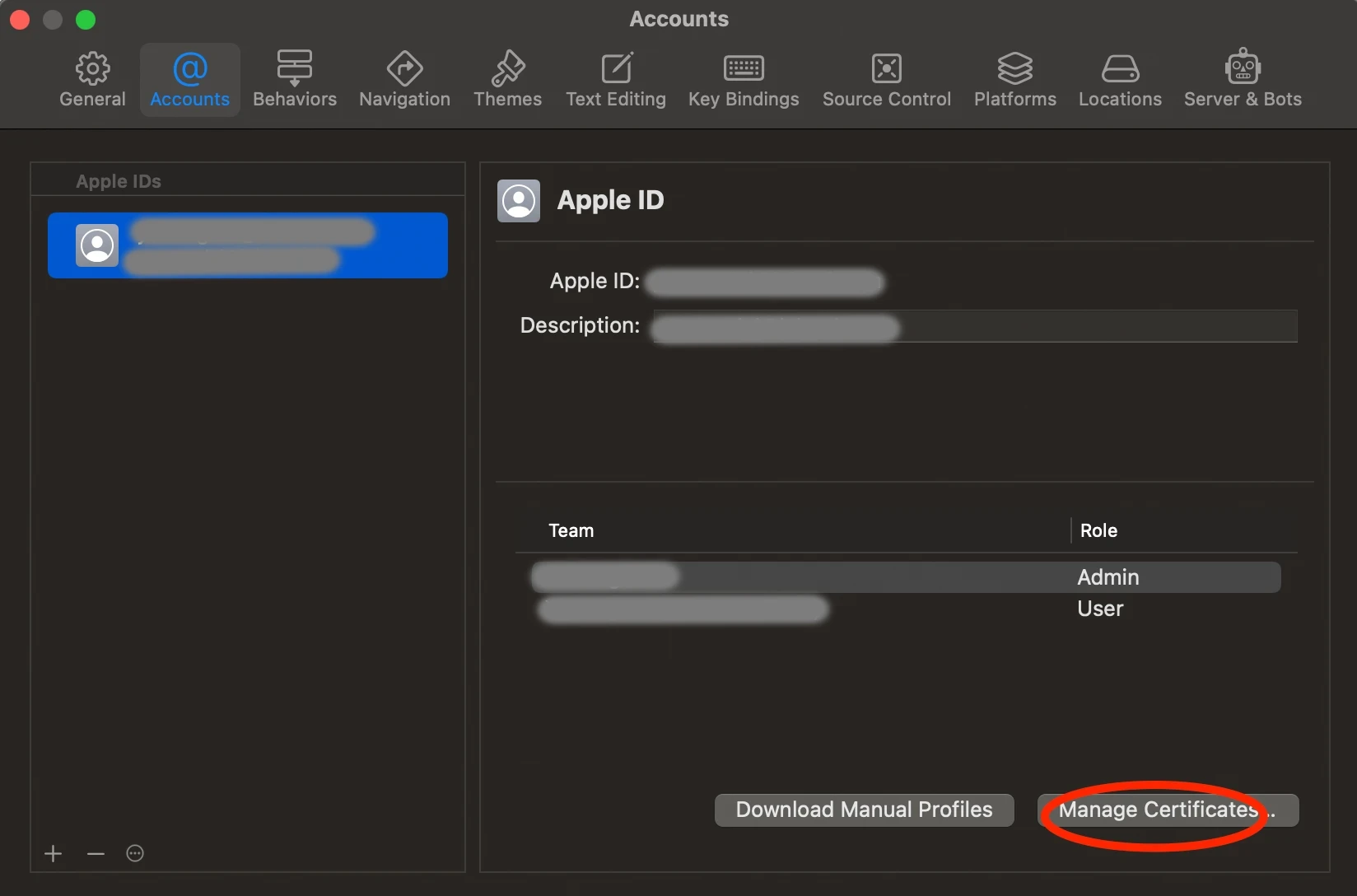1357x896 pixels.
Task: Open the account actions ellipsis menu
Action: [x=135, y=853]
